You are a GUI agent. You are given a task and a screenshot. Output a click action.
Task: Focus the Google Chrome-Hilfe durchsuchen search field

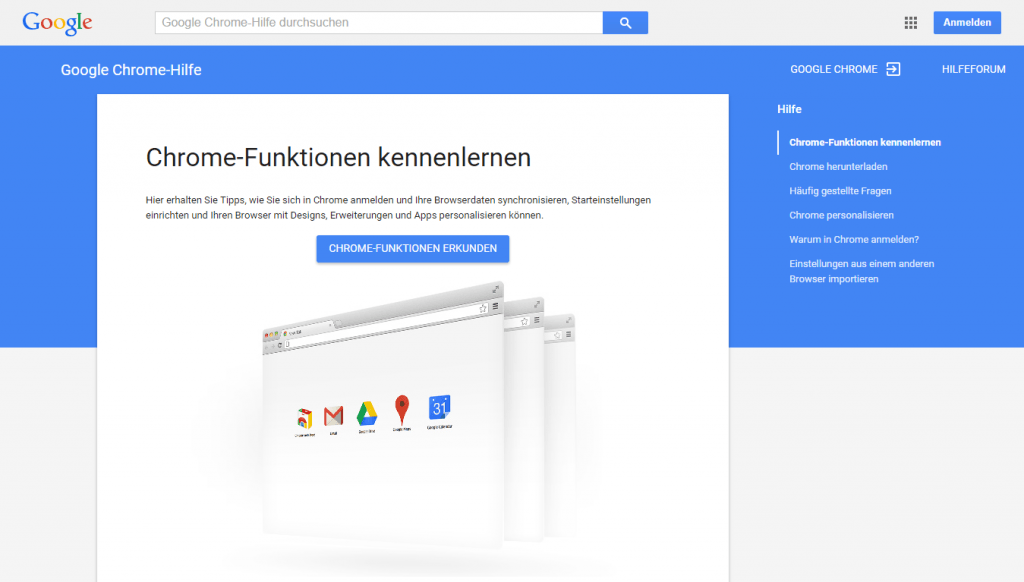click(378, 22)
